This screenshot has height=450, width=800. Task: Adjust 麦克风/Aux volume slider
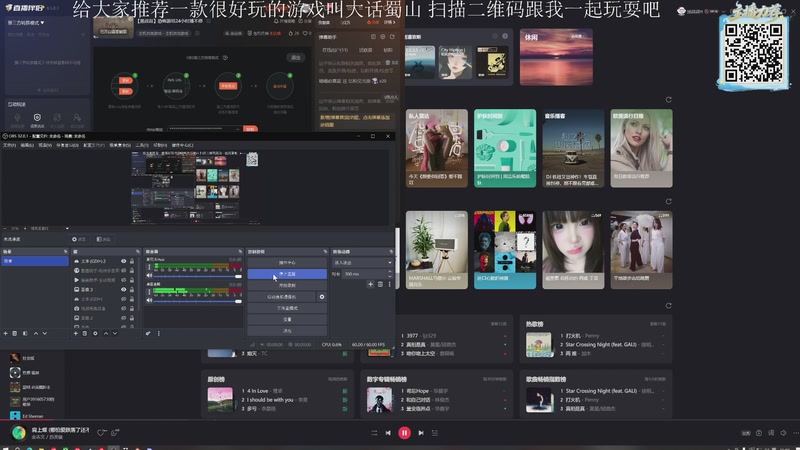click(x=198, y=276)
